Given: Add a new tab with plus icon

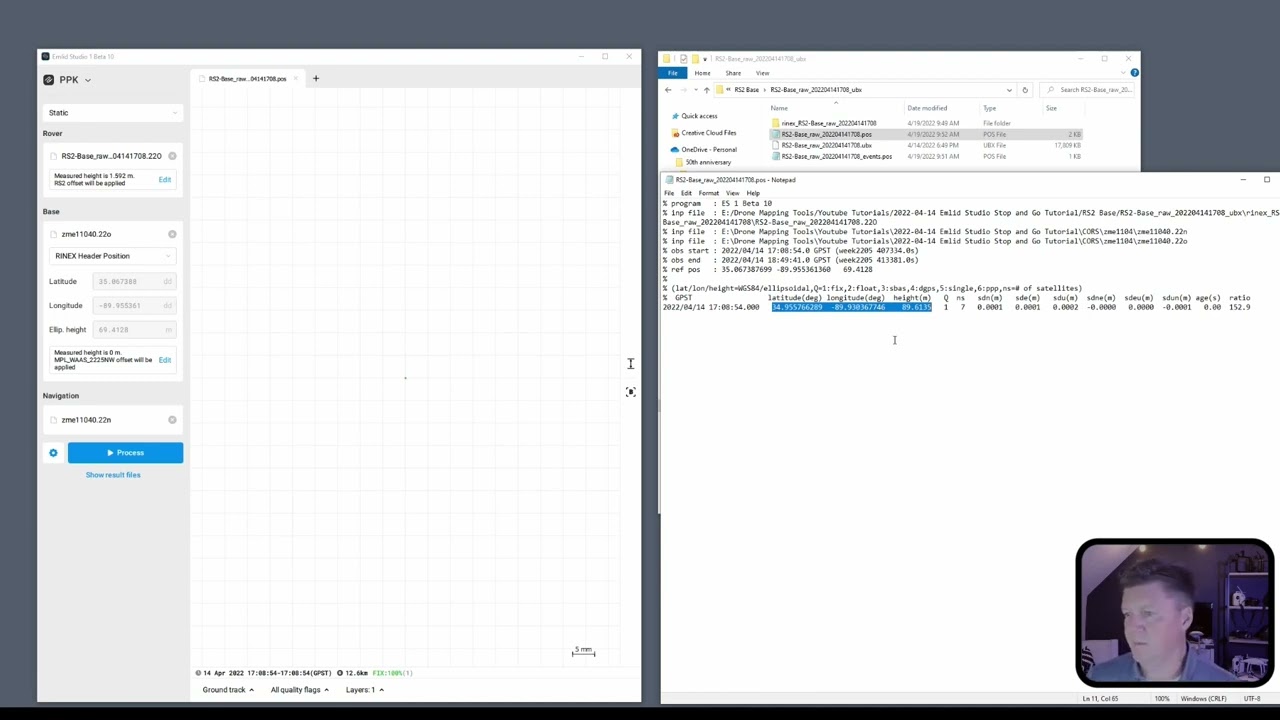Looking at the screenshot, I should (x=315, y=78).
